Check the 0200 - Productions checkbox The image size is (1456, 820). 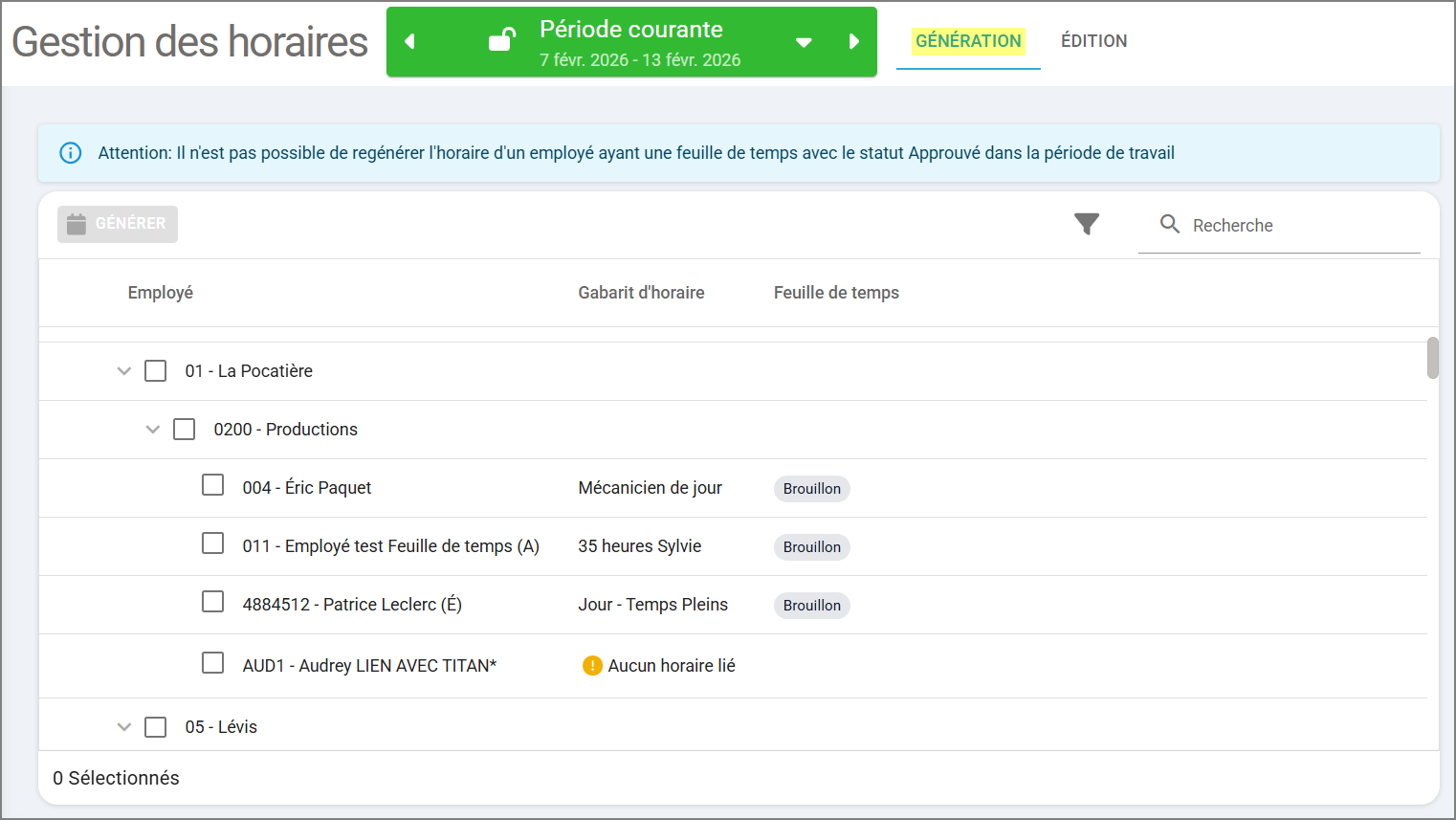click(x=185, y=430)
